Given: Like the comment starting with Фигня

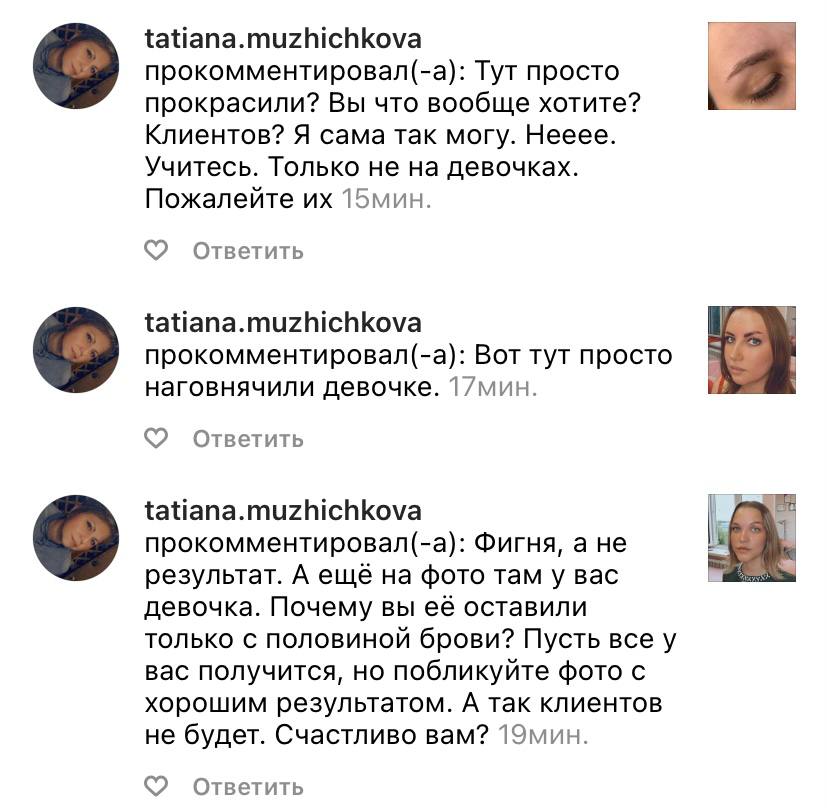Looking at the screenshot, I should (x=156, y=786).
